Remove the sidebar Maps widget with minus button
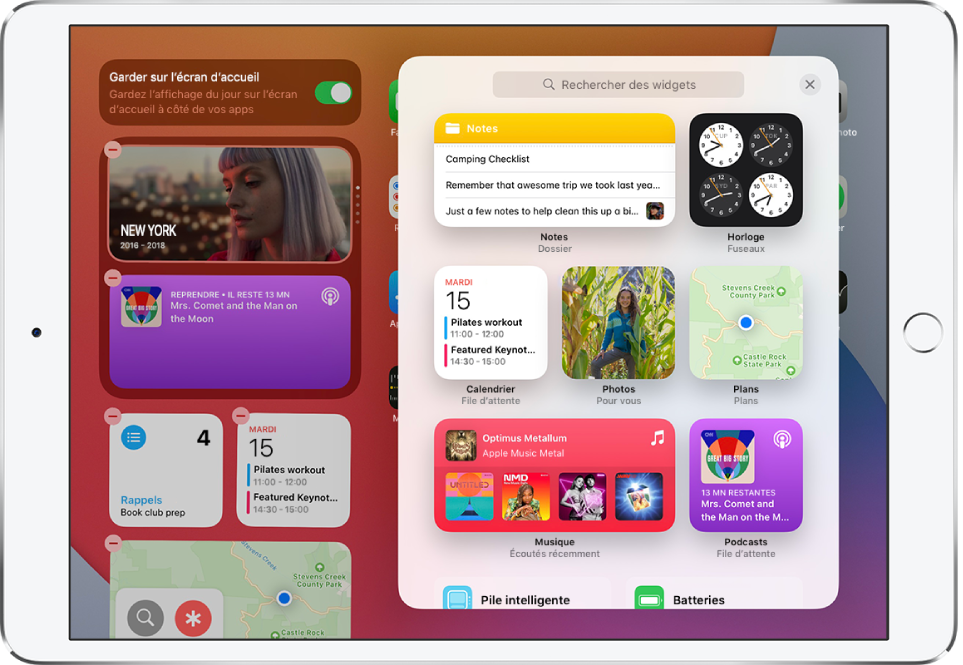Image resolution: width=963 pixels, height=665 pixels. (112, 543)
